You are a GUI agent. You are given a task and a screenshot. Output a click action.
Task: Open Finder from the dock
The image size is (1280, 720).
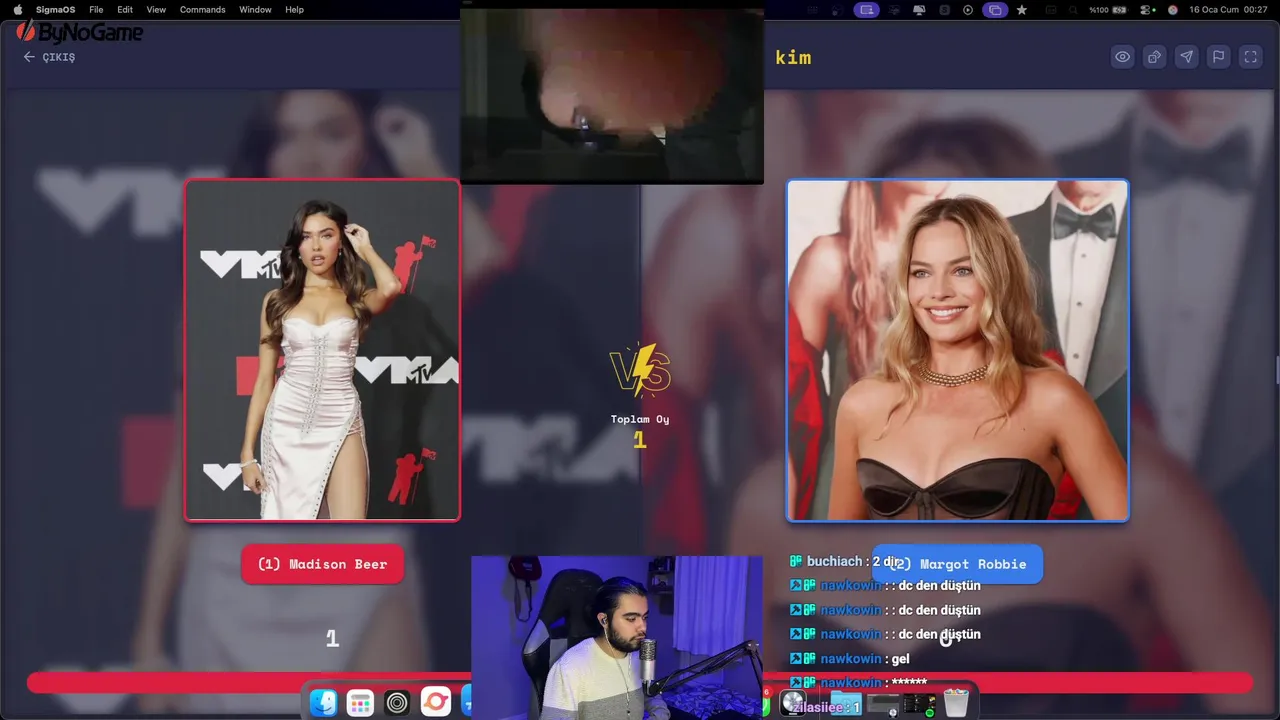(x=323, y=703)
